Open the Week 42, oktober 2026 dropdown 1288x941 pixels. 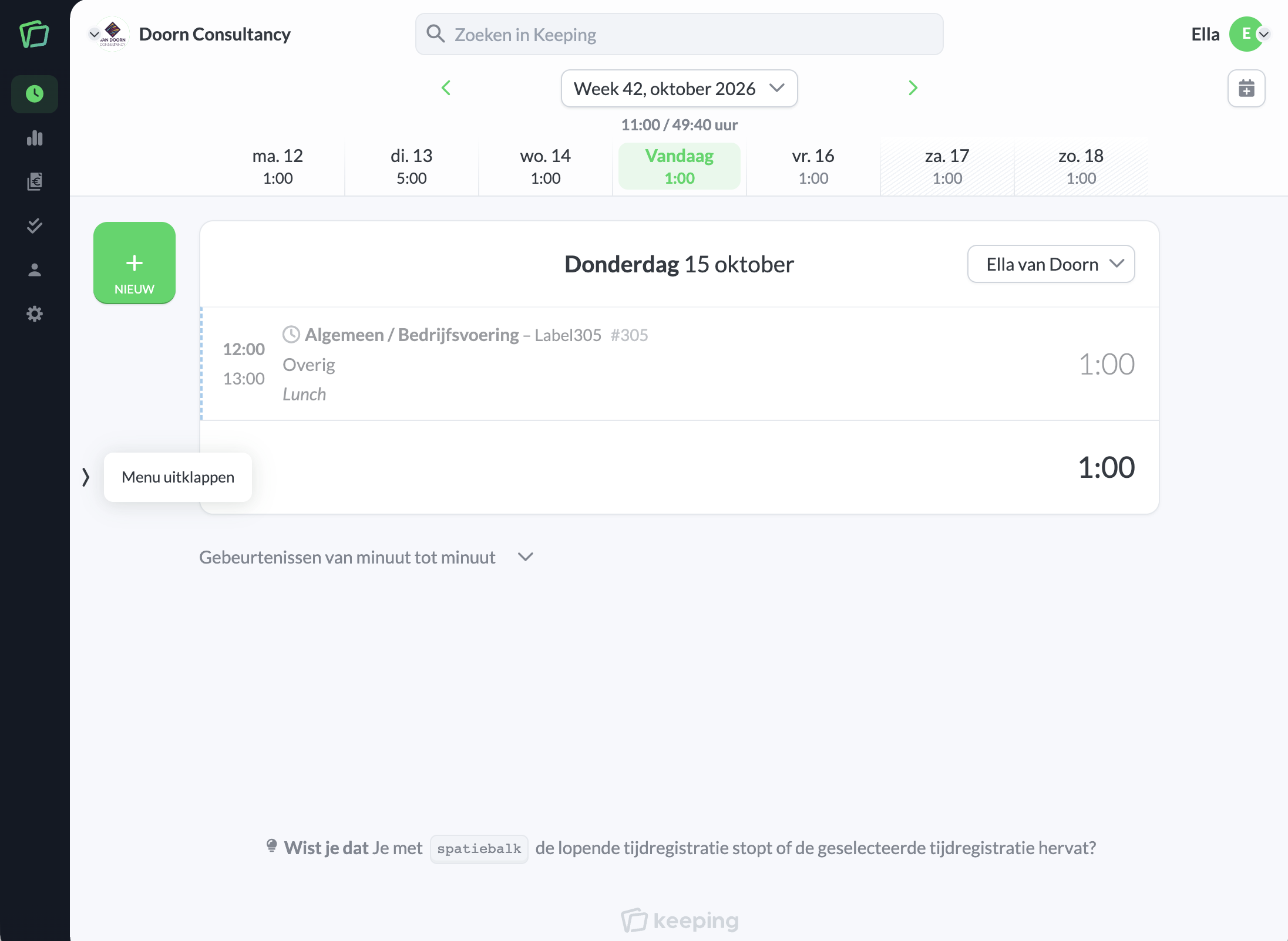coord(679,89)
